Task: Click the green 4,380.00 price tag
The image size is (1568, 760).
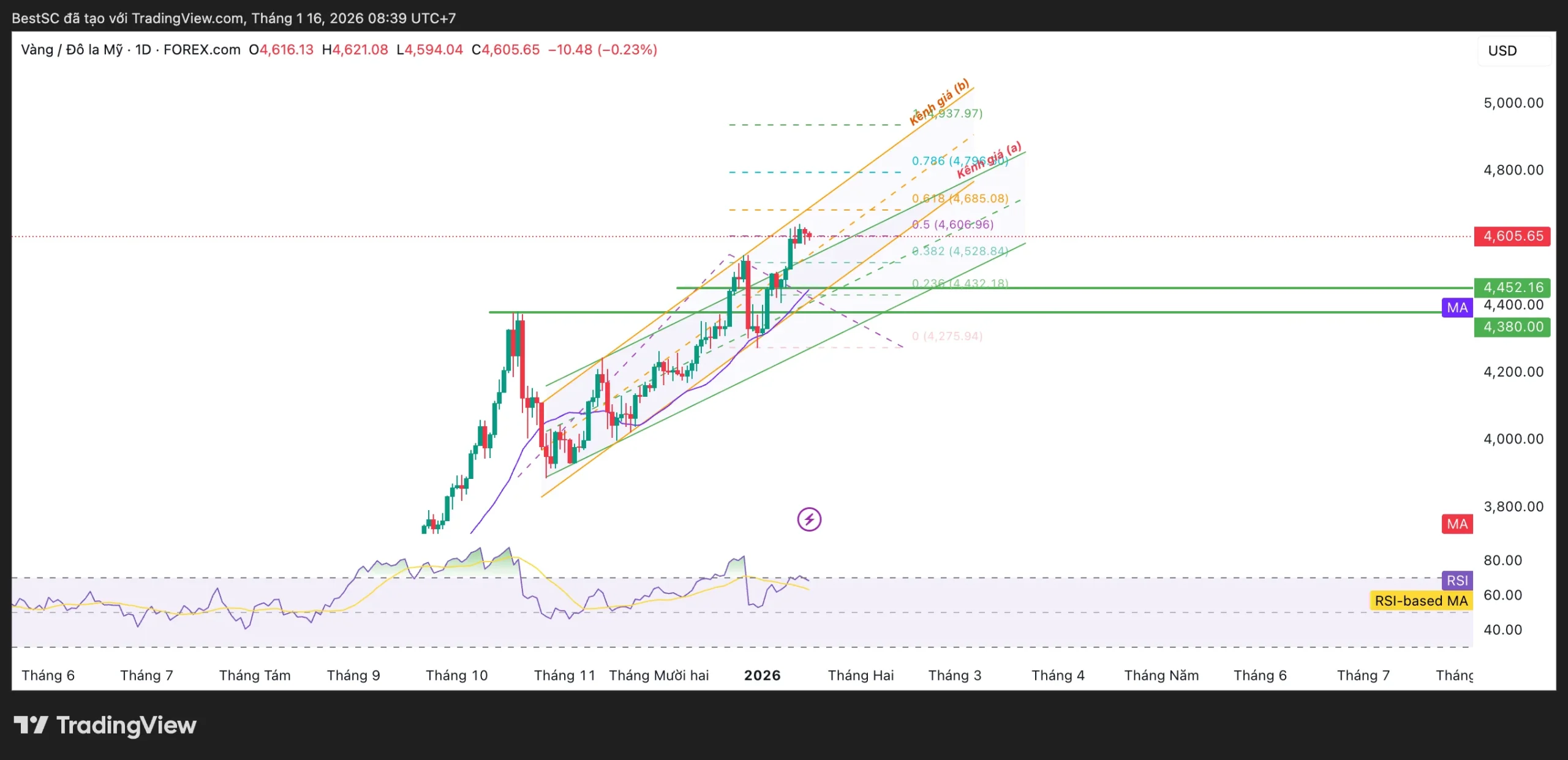Action: 1512,326
